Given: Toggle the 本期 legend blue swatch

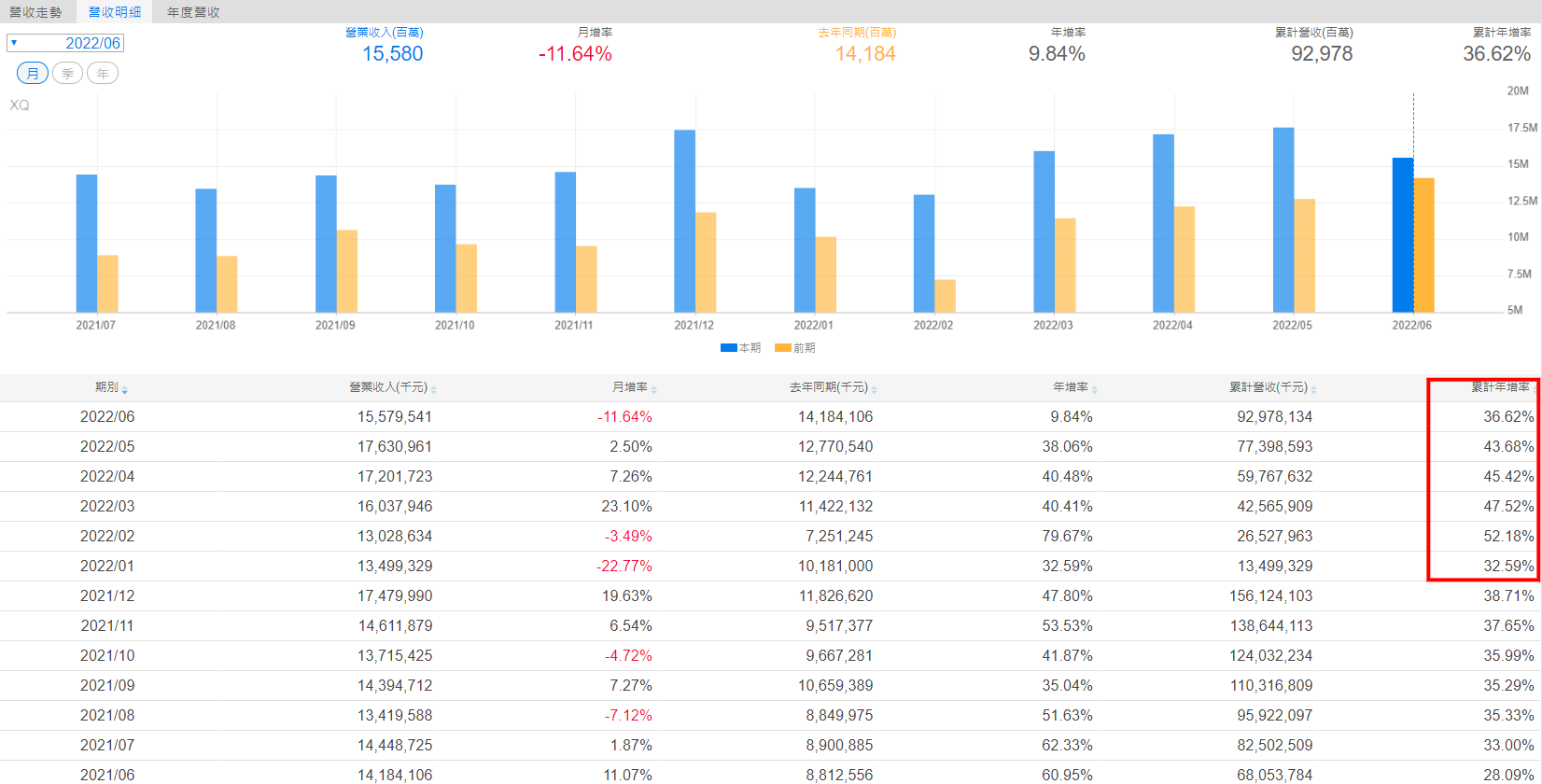Looking at the screenshot, I should click(x=729, y=348).
